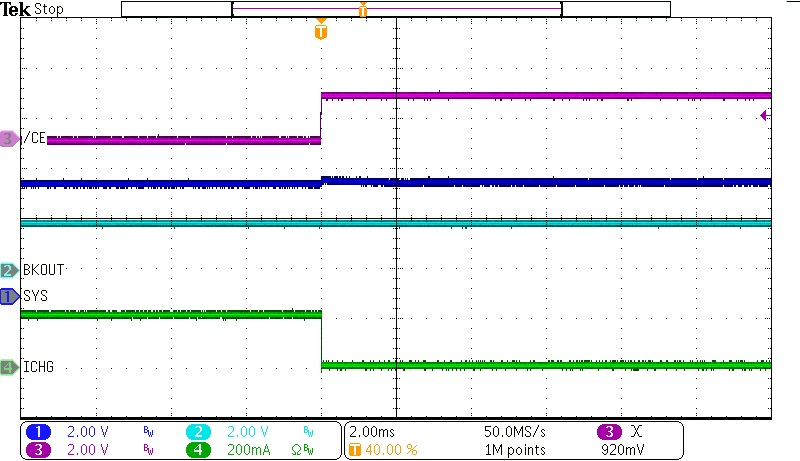800x461 pixels.
Task: Click the trigger source 3 badge
Action: click(609, 431)
